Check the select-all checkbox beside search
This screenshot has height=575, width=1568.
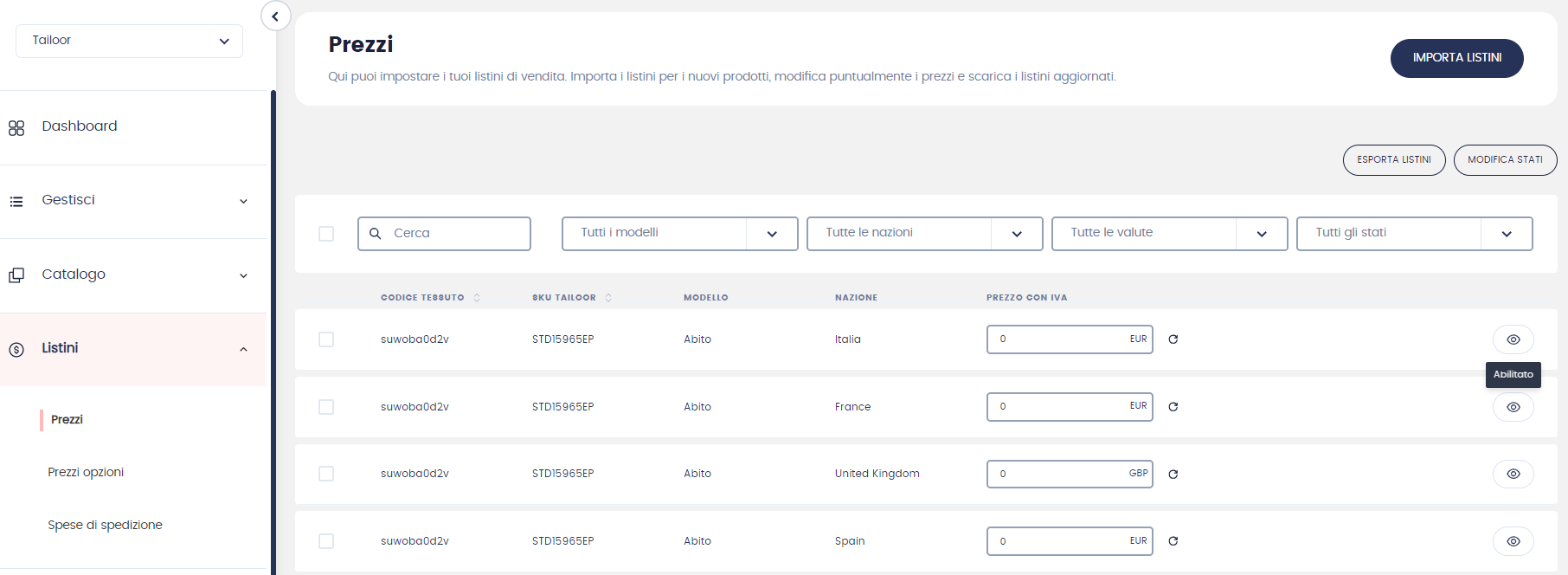pyautogui.click(x=326, y=234)
